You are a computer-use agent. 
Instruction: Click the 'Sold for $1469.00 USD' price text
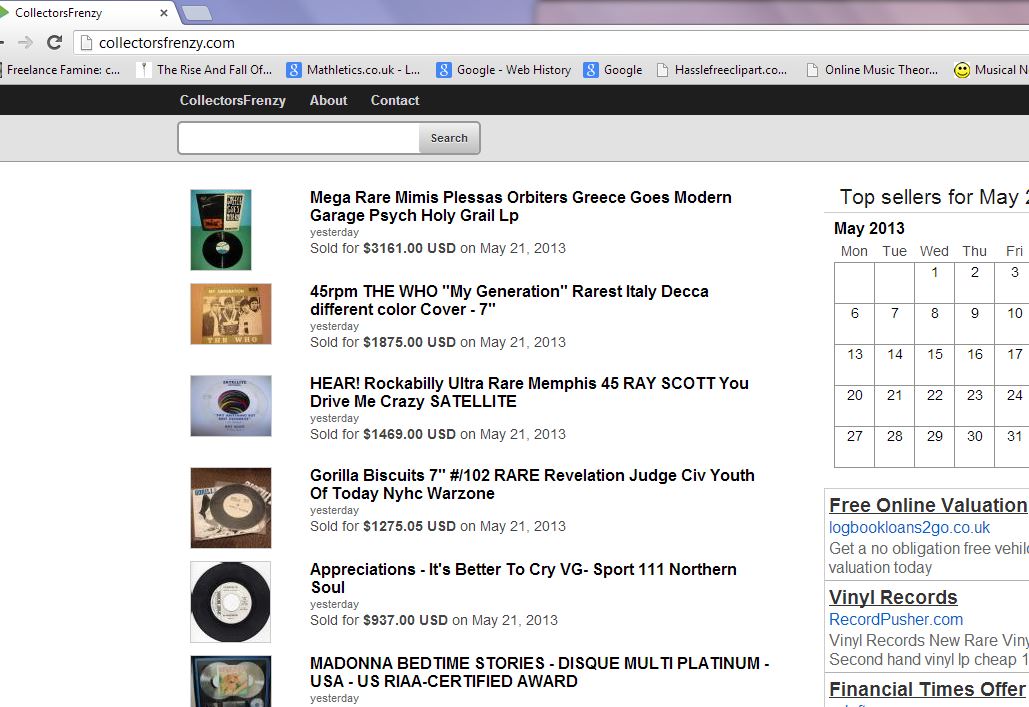pos(383,434)
